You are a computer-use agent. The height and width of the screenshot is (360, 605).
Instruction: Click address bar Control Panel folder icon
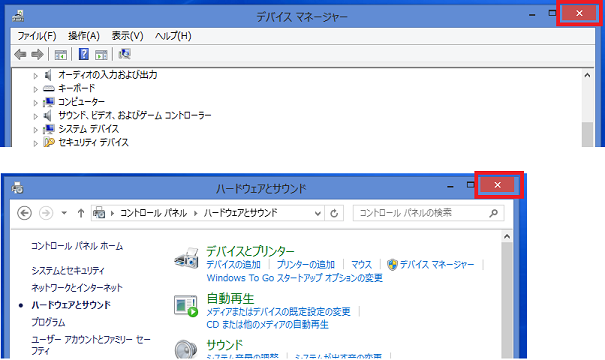point(99,213)
